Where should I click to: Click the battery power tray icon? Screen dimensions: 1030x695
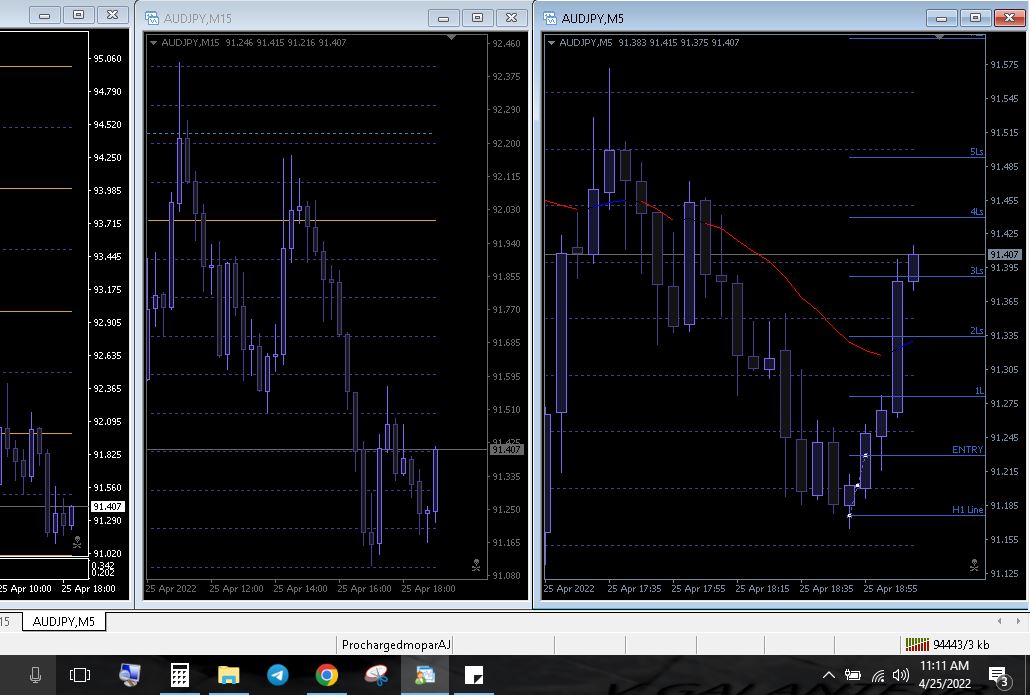[853, 675]
